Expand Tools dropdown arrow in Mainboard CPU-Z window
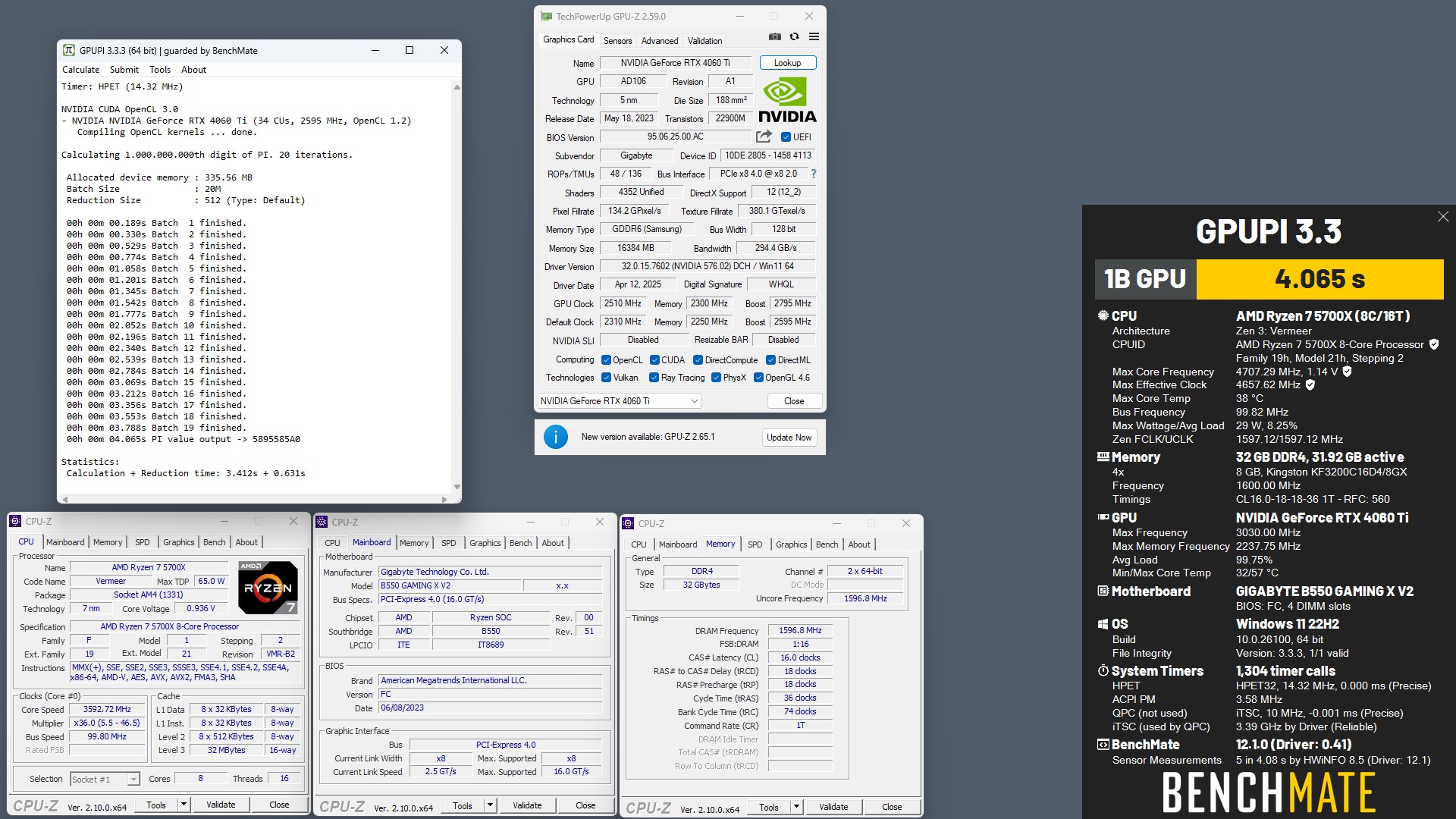 click(490, 805)
